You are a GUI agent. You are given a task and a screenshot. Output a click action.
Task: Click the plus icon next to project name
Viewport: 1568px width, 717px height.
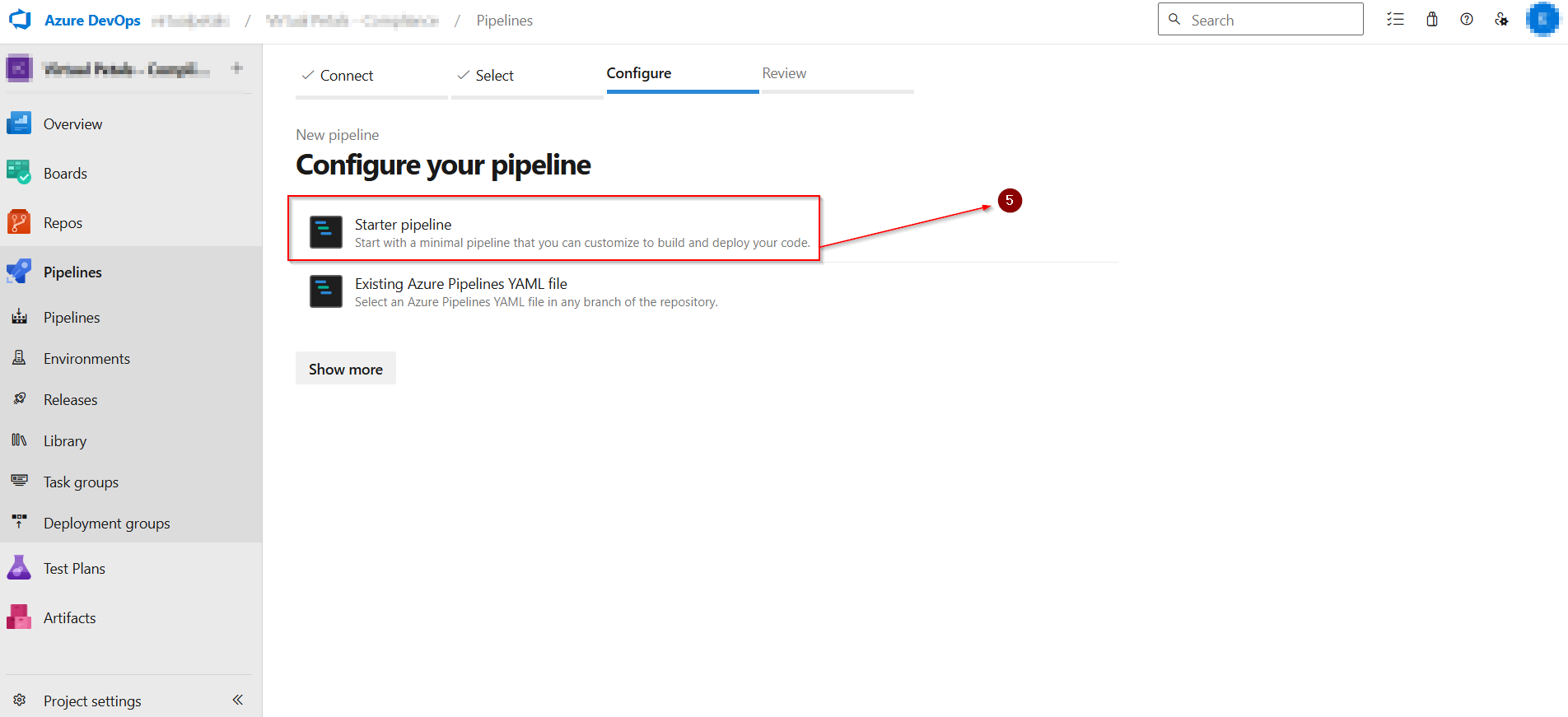[237, 68]
